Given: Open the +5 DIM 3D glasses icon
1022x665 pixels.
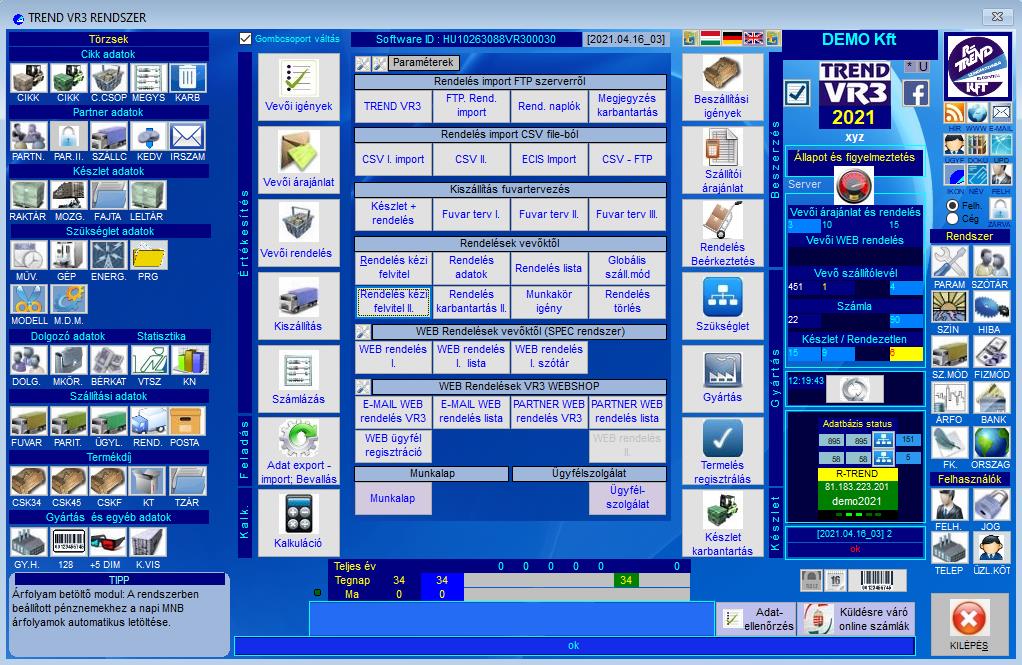Looking at the screenshot, I should [108, 542].
